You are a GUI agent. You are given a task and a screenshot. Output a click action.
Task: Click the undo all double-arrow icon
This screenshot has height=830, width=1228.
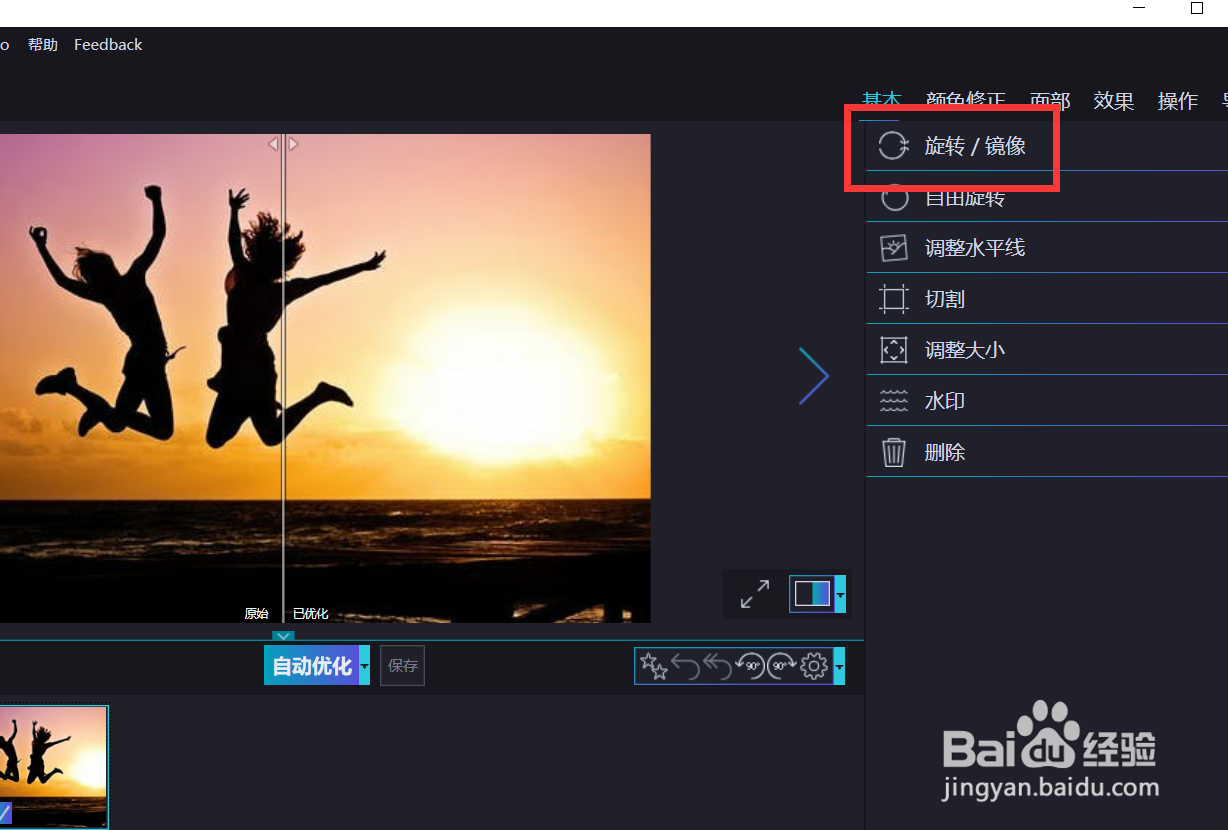coord(717,666)
